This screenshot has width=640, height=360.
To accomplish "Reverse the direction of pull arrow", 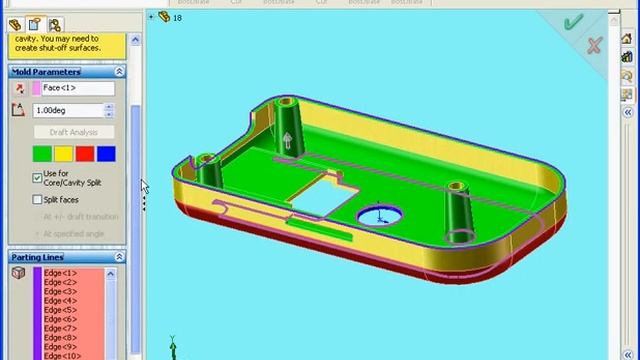I will coord(19,89).
